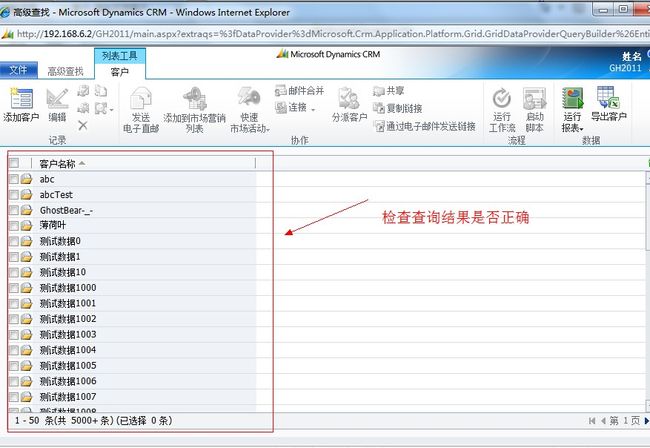The image size is (650, 448).
Task: Click the 运行工作流 (run workflow) icon
Action: tap(502, 98)
